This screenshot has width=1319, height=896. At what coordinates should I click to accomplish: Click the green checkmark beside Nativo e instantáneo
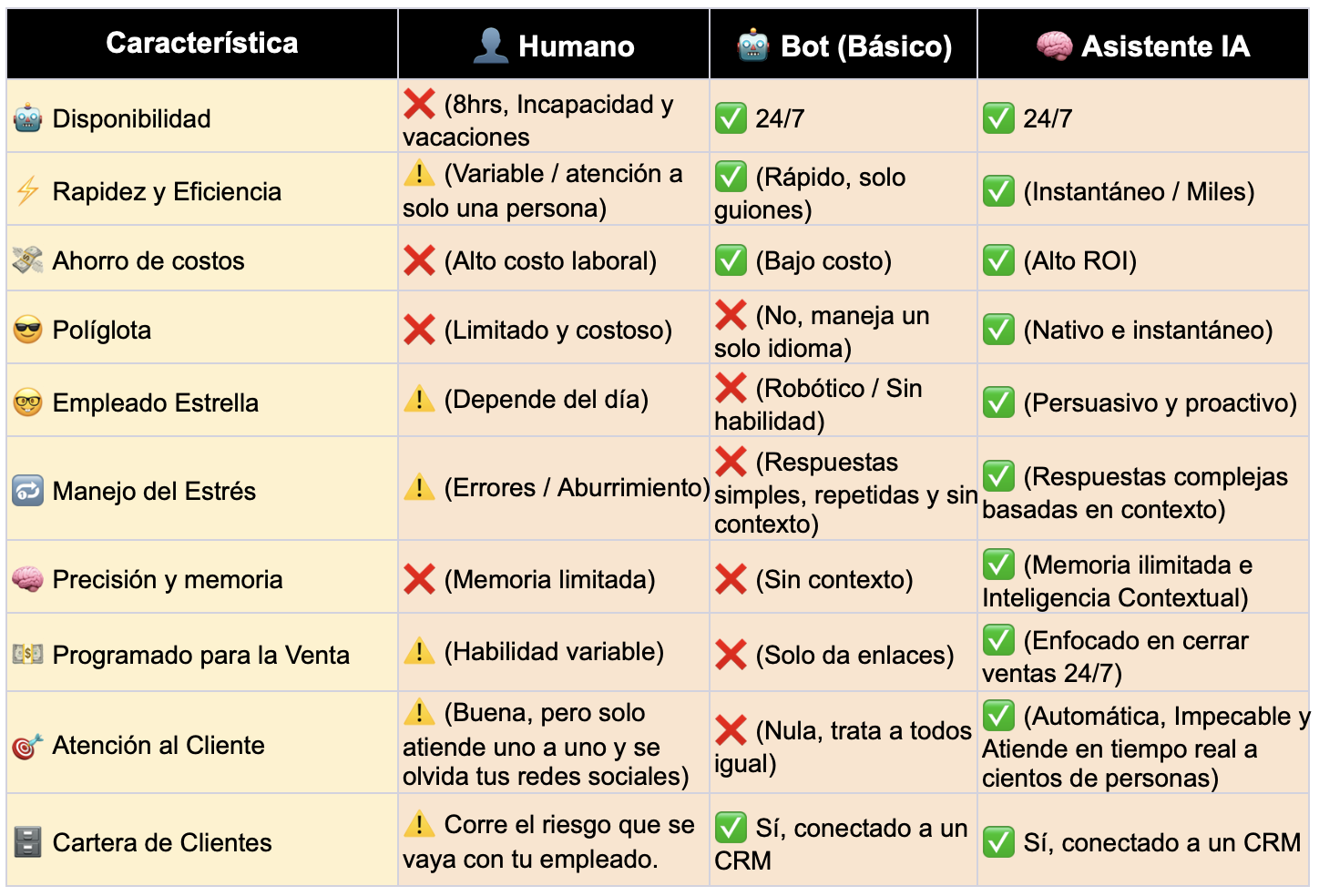coord(998,330)
